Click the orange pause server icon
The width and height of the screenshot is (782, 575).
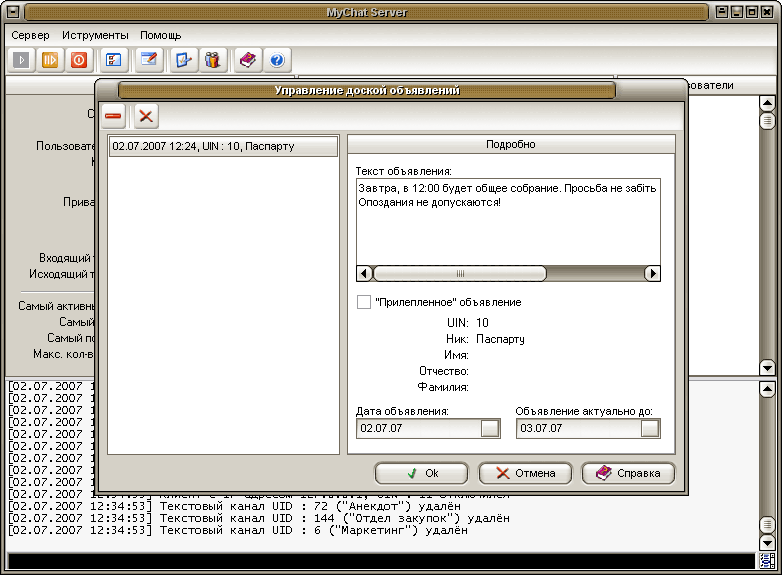click(50, 60)
